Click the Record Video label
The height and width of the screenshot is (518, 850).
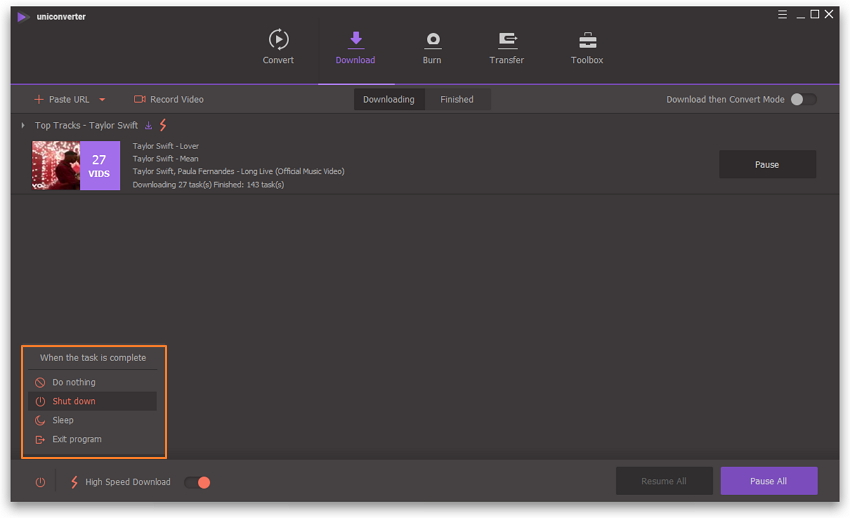tap(177, 100)
